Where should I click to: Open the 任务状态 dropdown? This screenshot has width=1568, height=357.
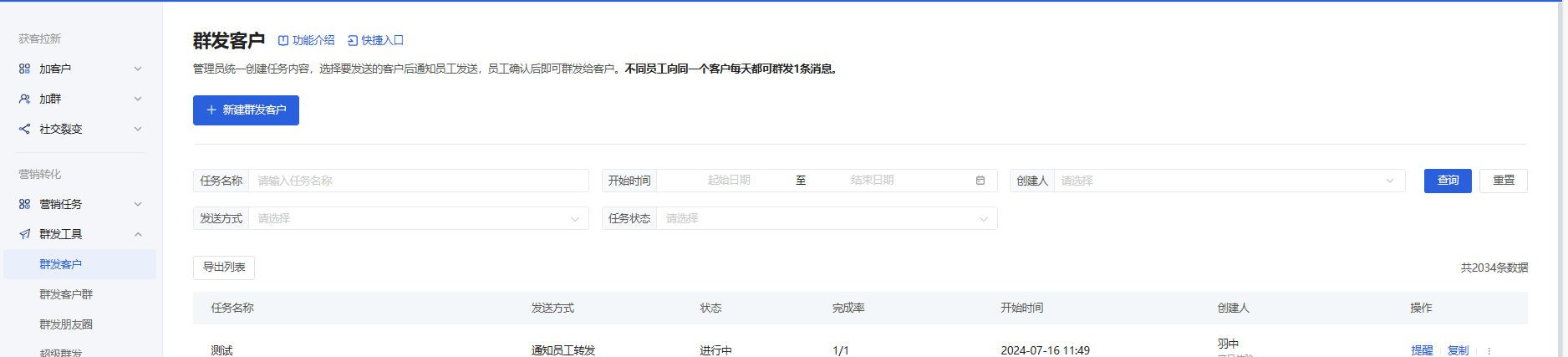click(827, 218)
